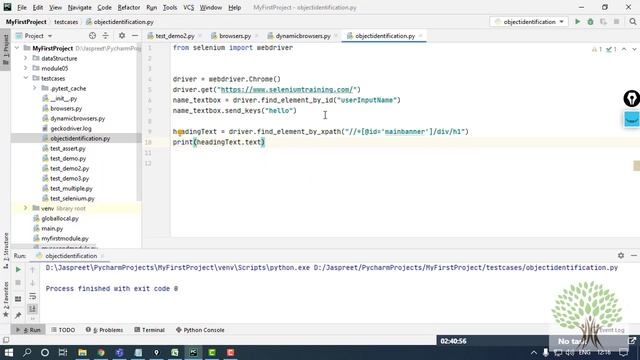Click testcases breadcrumb in navigation bar
This screenshot has width=640, height=360.
66,22
